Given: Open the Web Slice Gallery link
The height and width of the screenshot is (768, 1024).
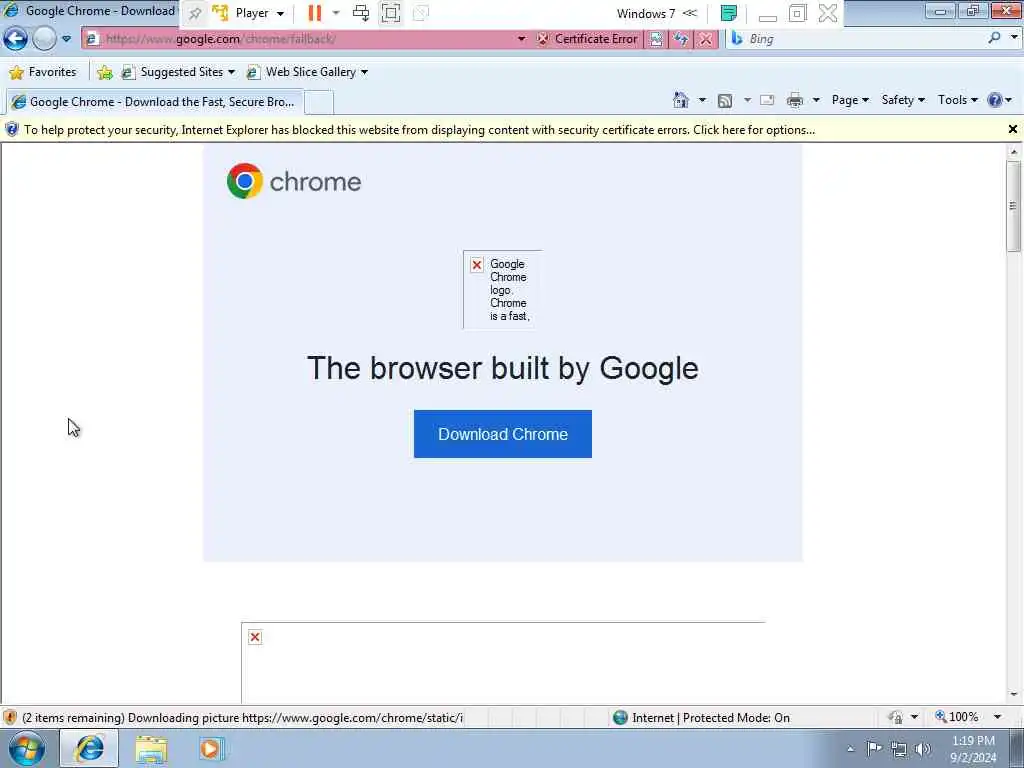Looking at the screenshot, I should (307, 72).
